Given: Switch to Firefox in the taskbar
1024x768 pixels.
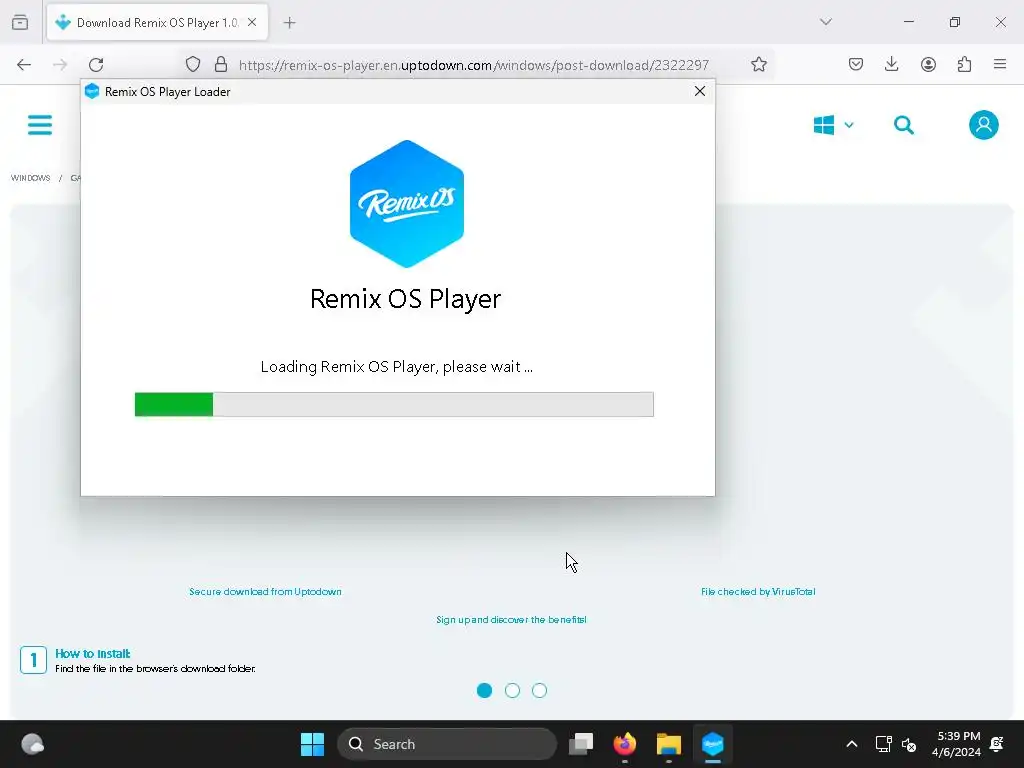Looking at the screenshot, I should pyautogui.click(x=625, y=744).
